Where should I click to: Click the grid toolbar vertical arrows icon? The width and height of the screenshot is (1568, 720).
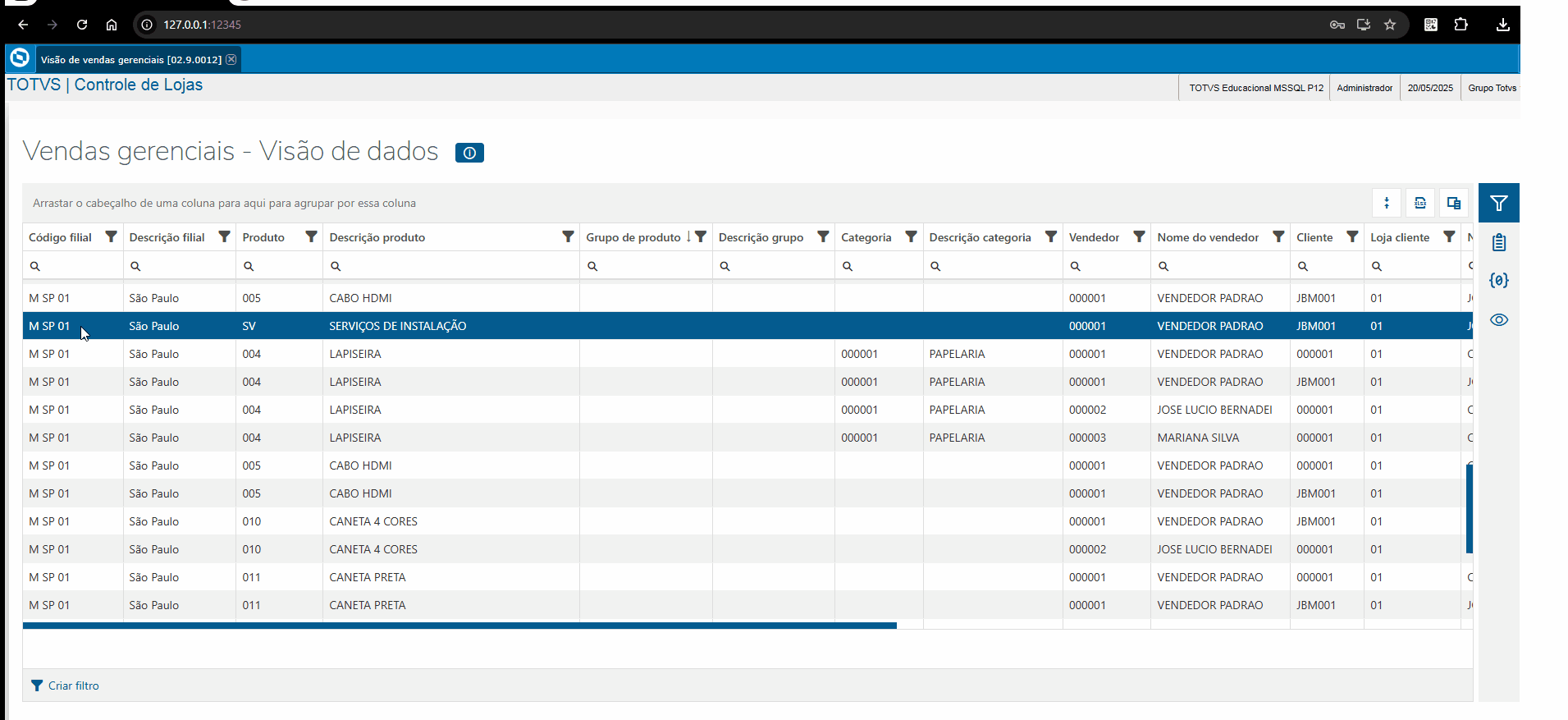(x=1387, y=203)
